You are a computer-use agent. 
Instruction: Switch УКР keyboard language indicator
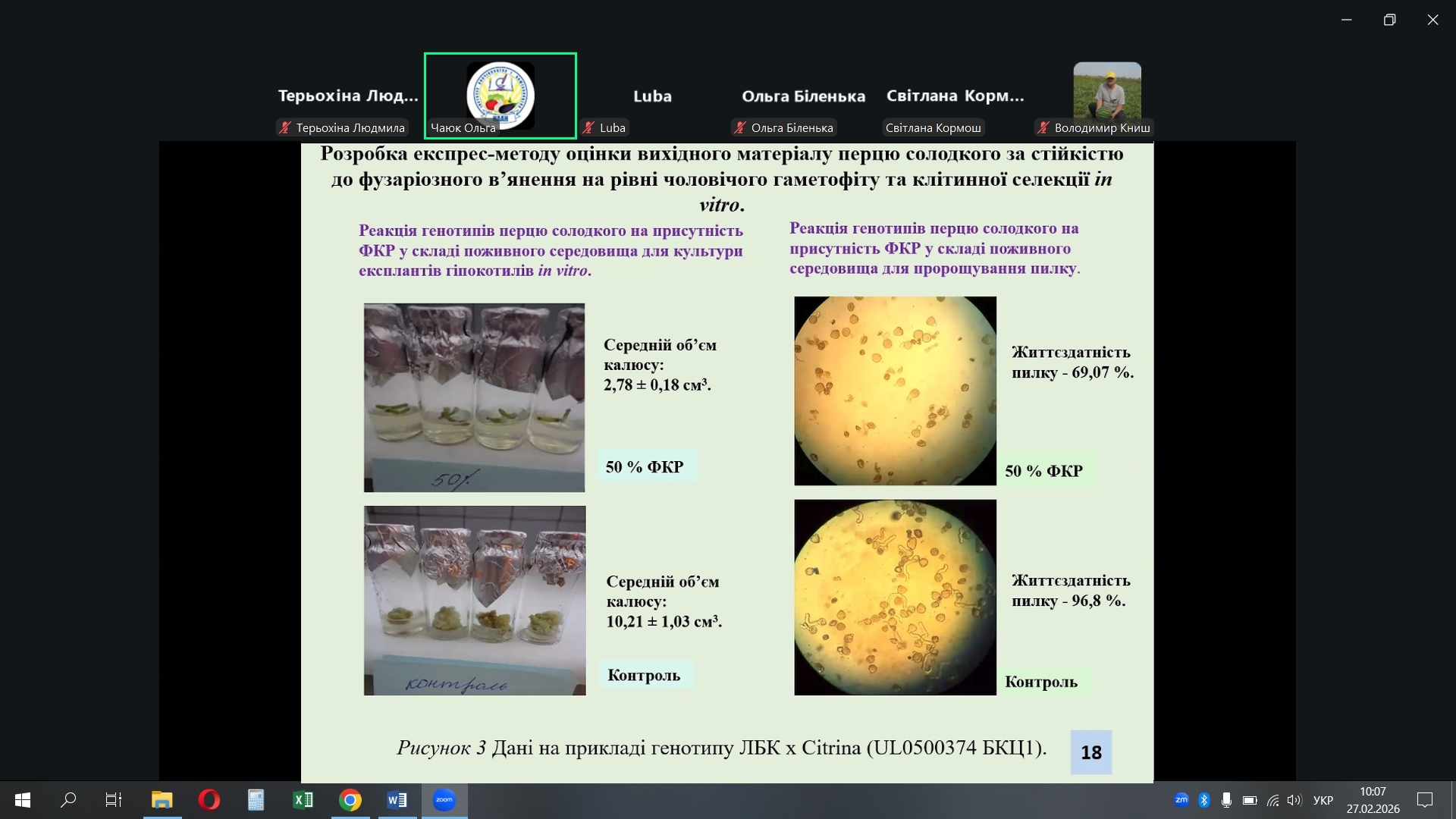1323,800
